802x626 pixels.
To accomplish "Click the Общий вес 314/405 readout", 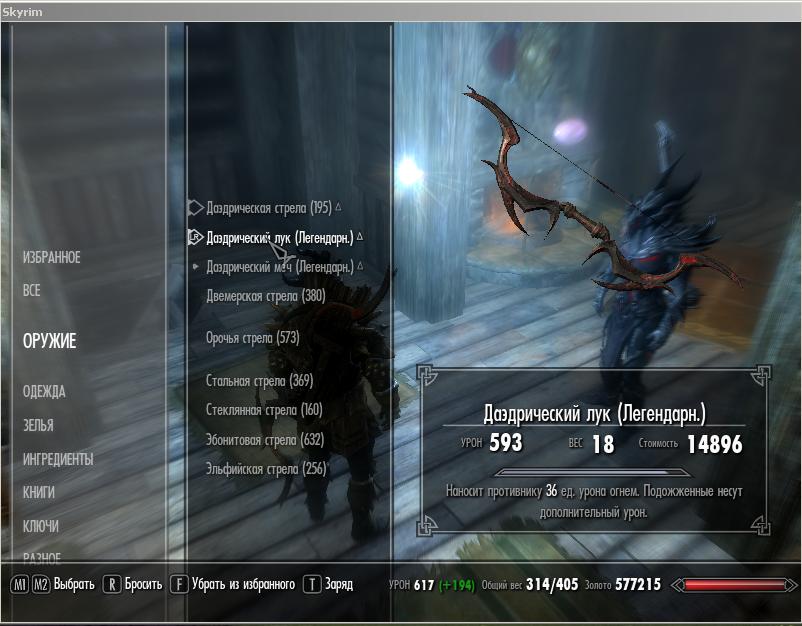I will (x=530, y=584).
